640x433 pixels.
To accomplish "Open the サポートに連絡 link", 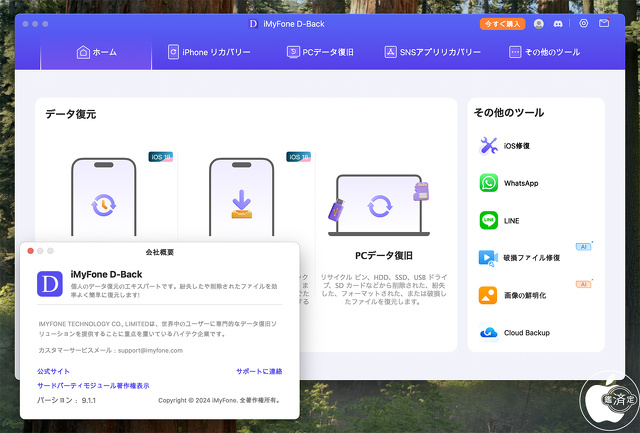I will coord(259,371).
